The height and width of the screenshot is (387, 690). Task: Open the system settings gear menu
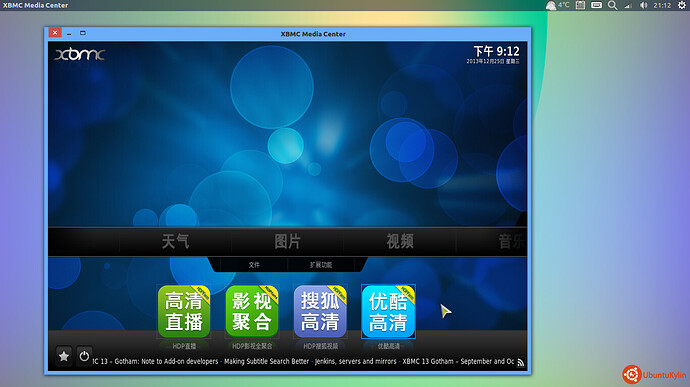pyautogui.click(x=682, y=5)
